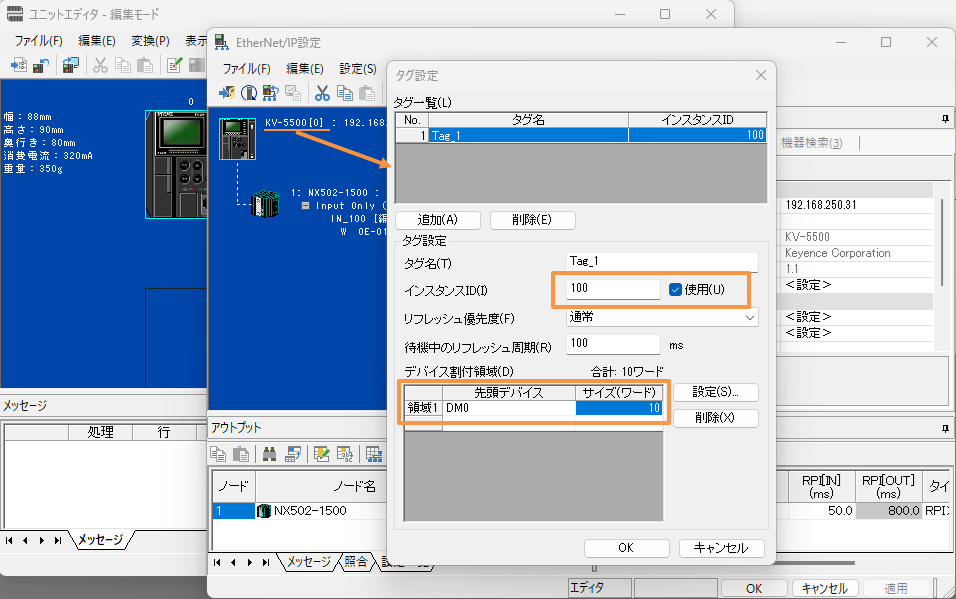Click the grid network table icon in output toolbar

[373, 454]
